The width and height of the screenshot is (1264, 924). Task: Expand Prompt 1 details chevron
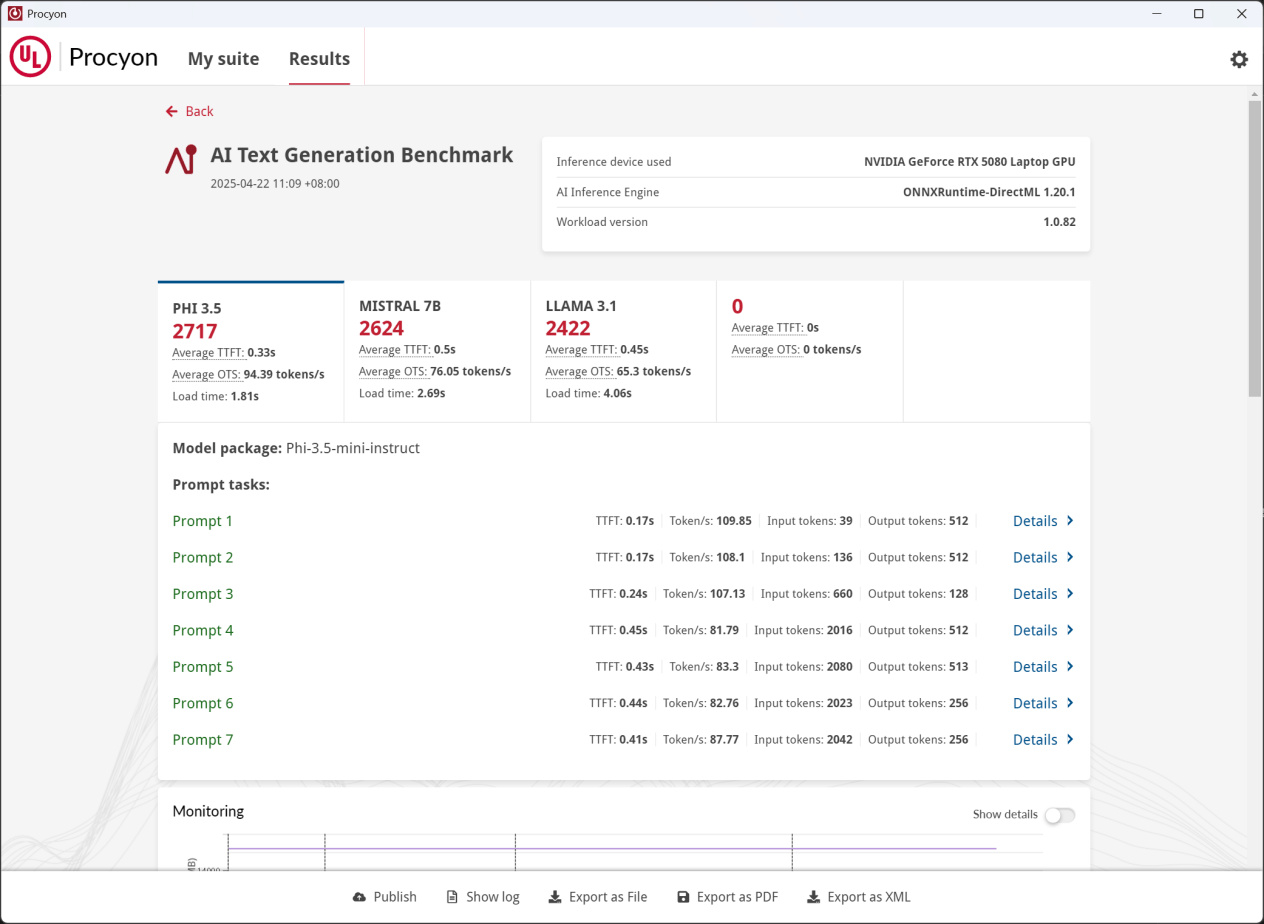click(x=1070, y=521)
